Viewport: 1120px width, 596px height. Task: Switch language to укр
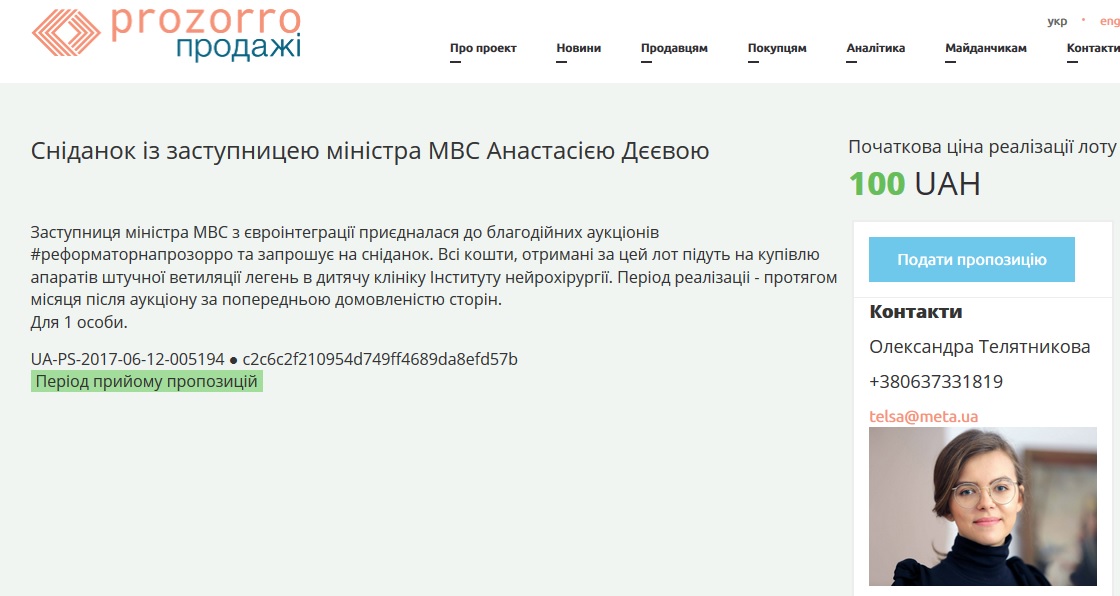tap(1057, 21)
